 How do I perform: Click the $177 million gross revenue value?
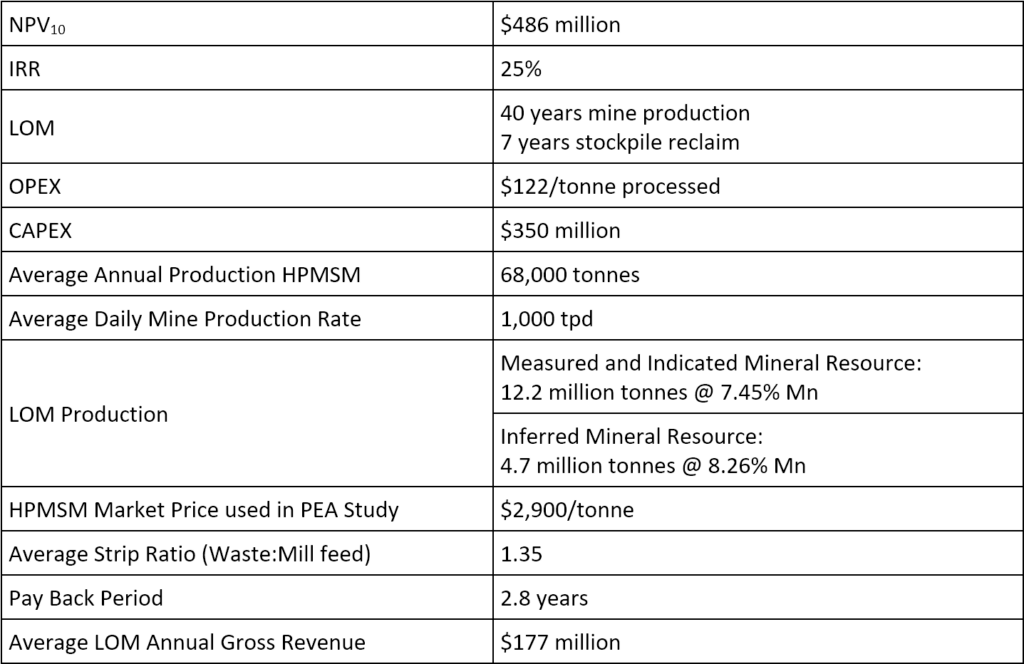(560, 642)
